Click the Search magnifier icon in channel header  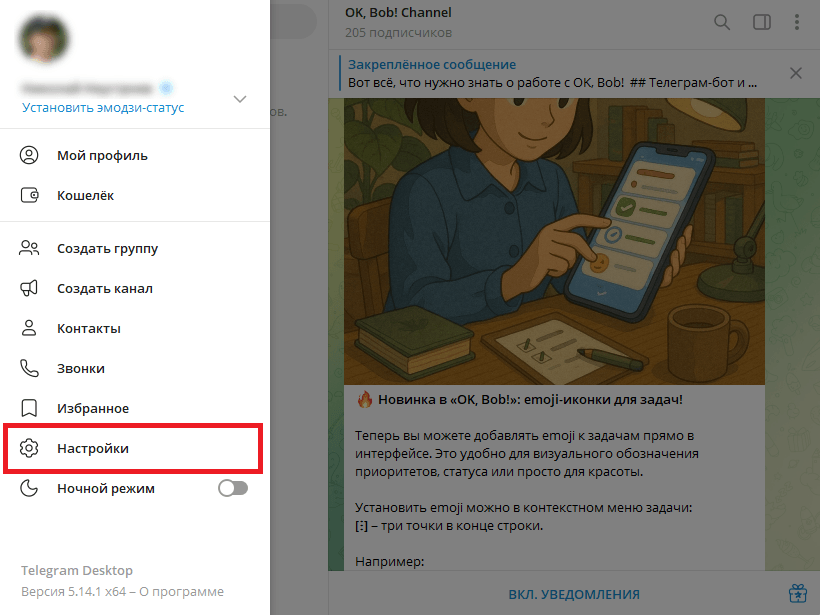click(722, 22)
